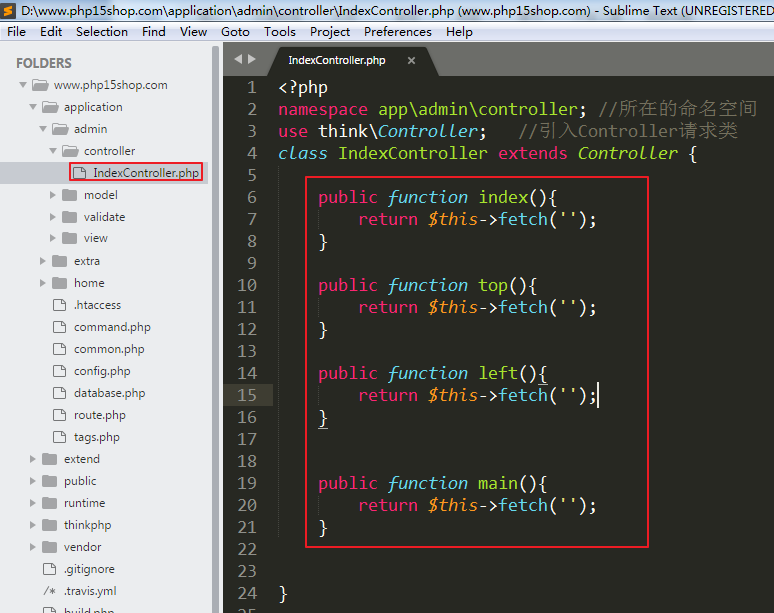Click the tab navigate-forward arrow
Screen dimensions: 774x613
click(x=251, y=60)
